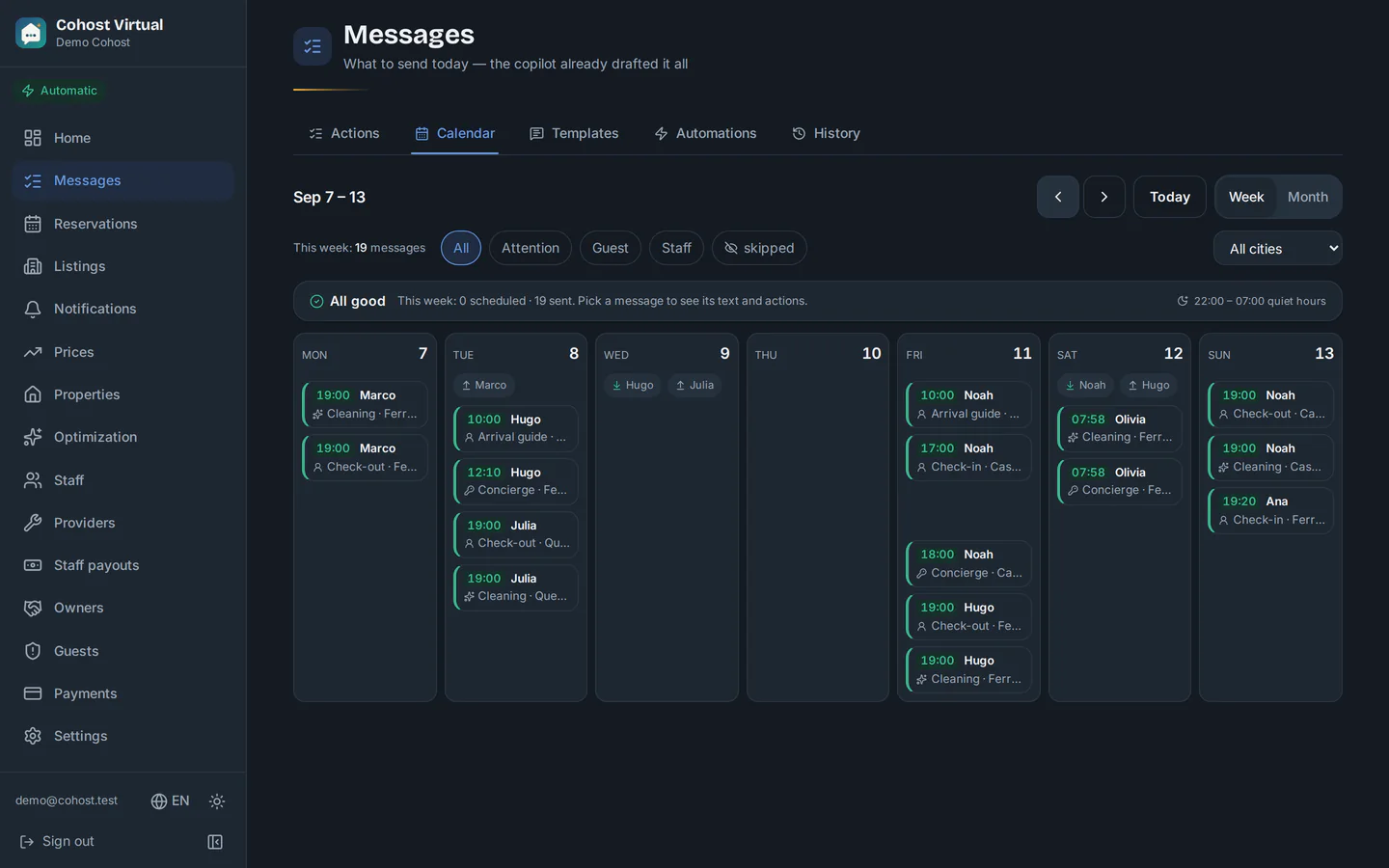Open Sunday 19:20 Ana Check-in message
Screen dimensions: 1389x868
[1270, 510]
